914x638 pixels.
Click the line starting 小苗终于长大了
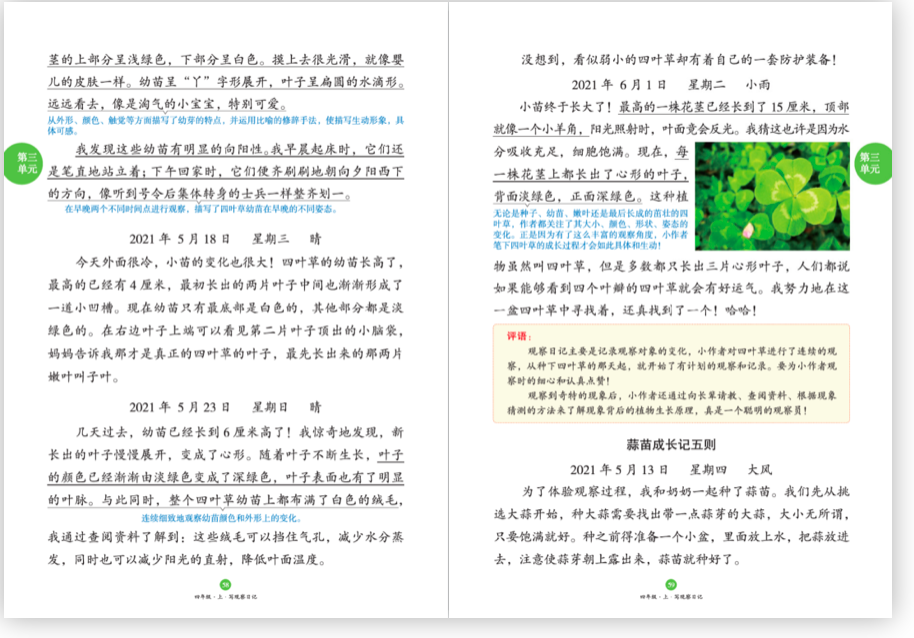(x=684, y=107)
